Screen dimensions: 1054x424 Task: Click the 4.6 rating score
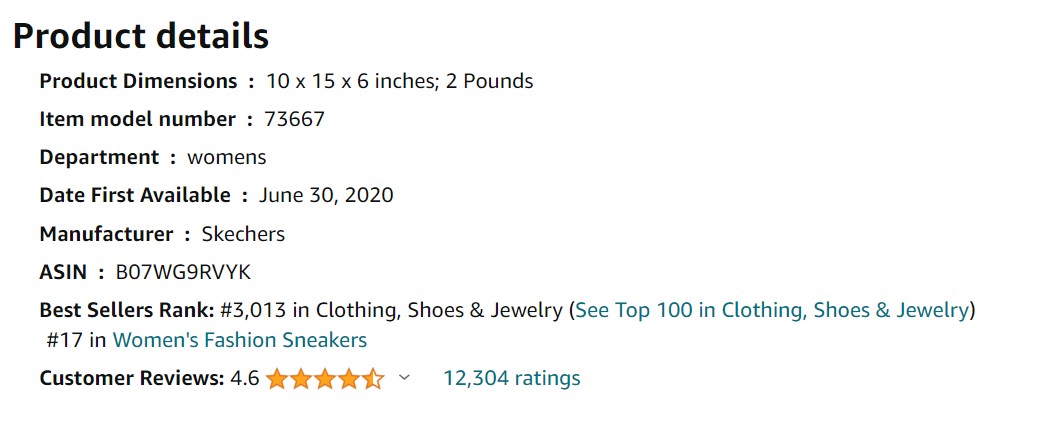(244, 378)
